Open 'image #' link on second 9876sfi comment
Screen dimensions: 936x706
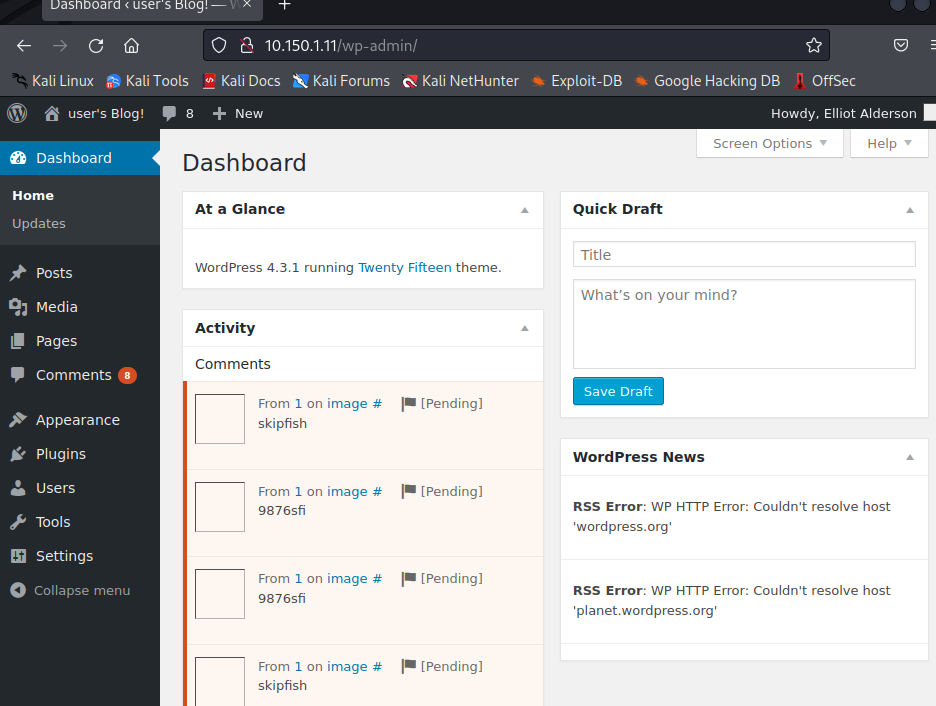355,579
